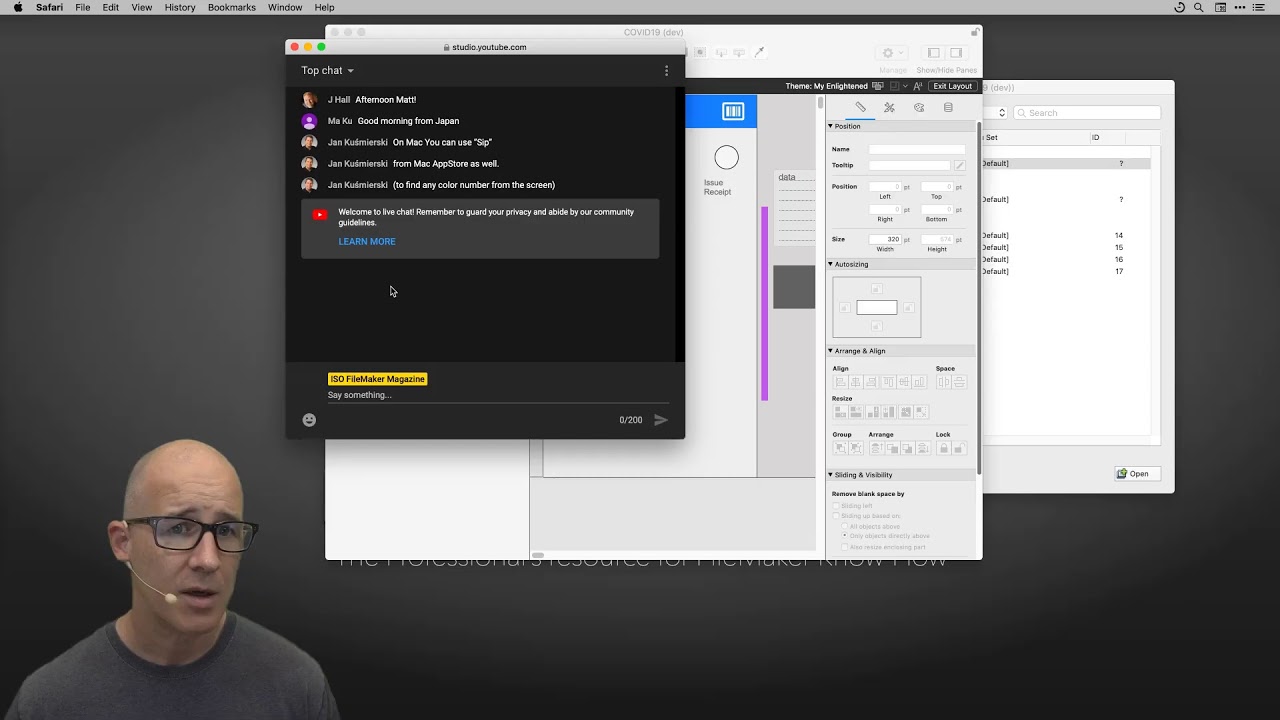Open the View menu
This screenshot has height=720, width=1280.
click(142, 7)
